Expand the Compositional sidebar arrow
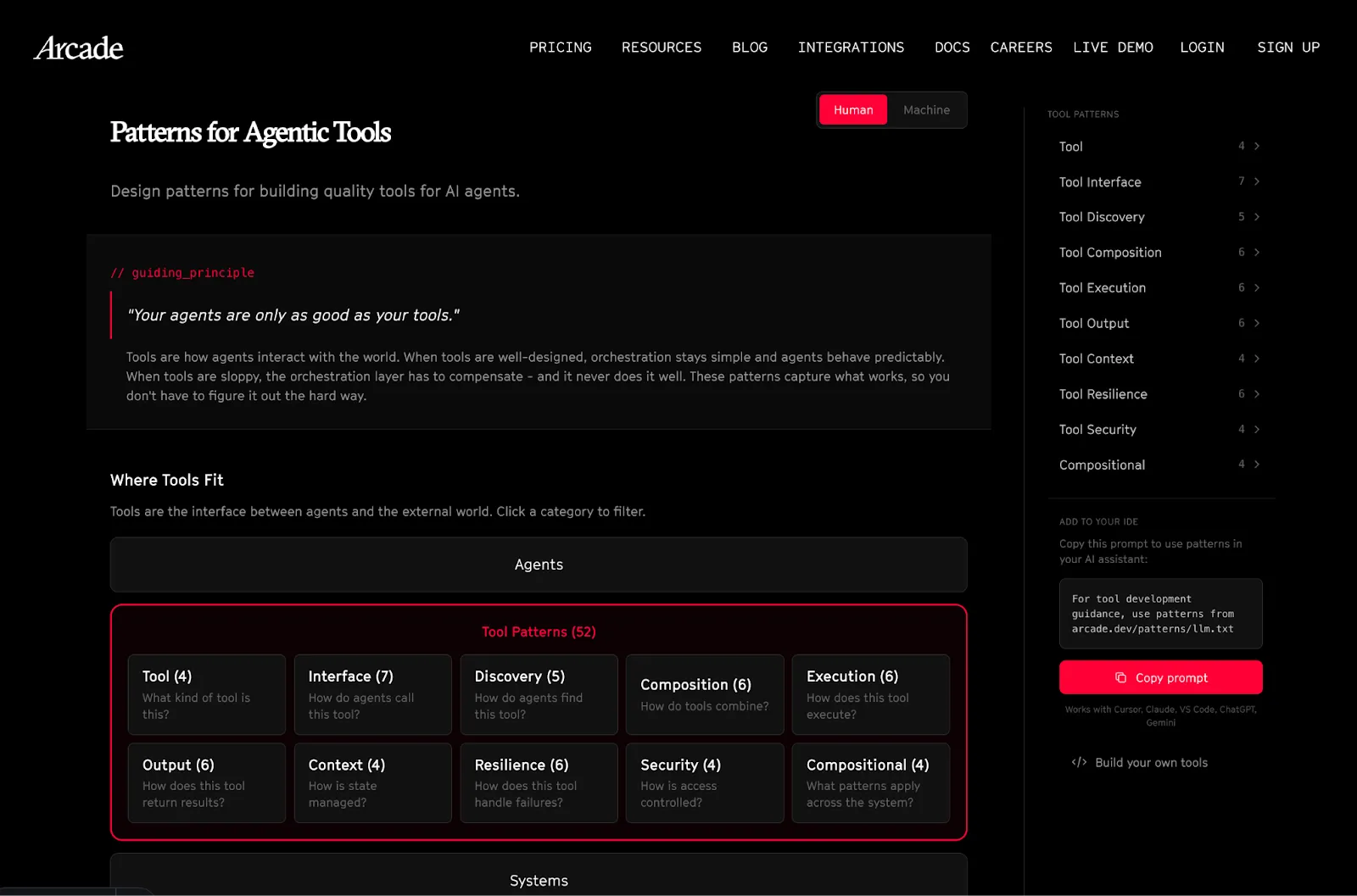This screenshot has width=1357, height=896. [1257, 465]
